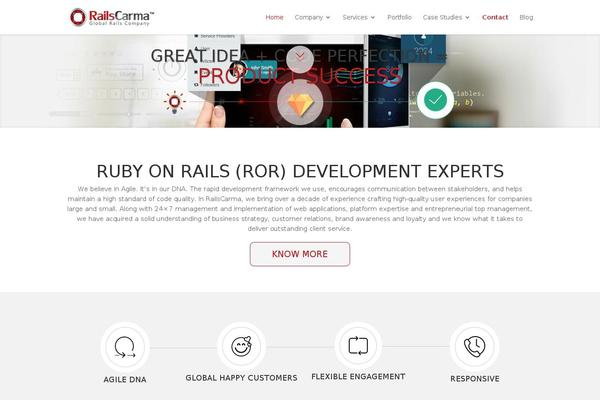The width and height of the screenshot is (600, 400).
Task: Click the Responsive phone clock icon
Action: pyautogui.click(x=474, y=346)
